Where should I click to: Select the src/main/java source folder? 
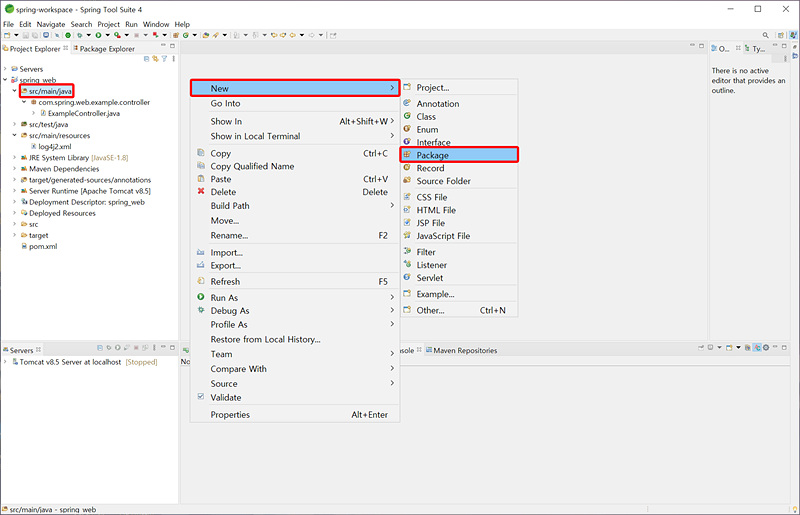point(47,91)
